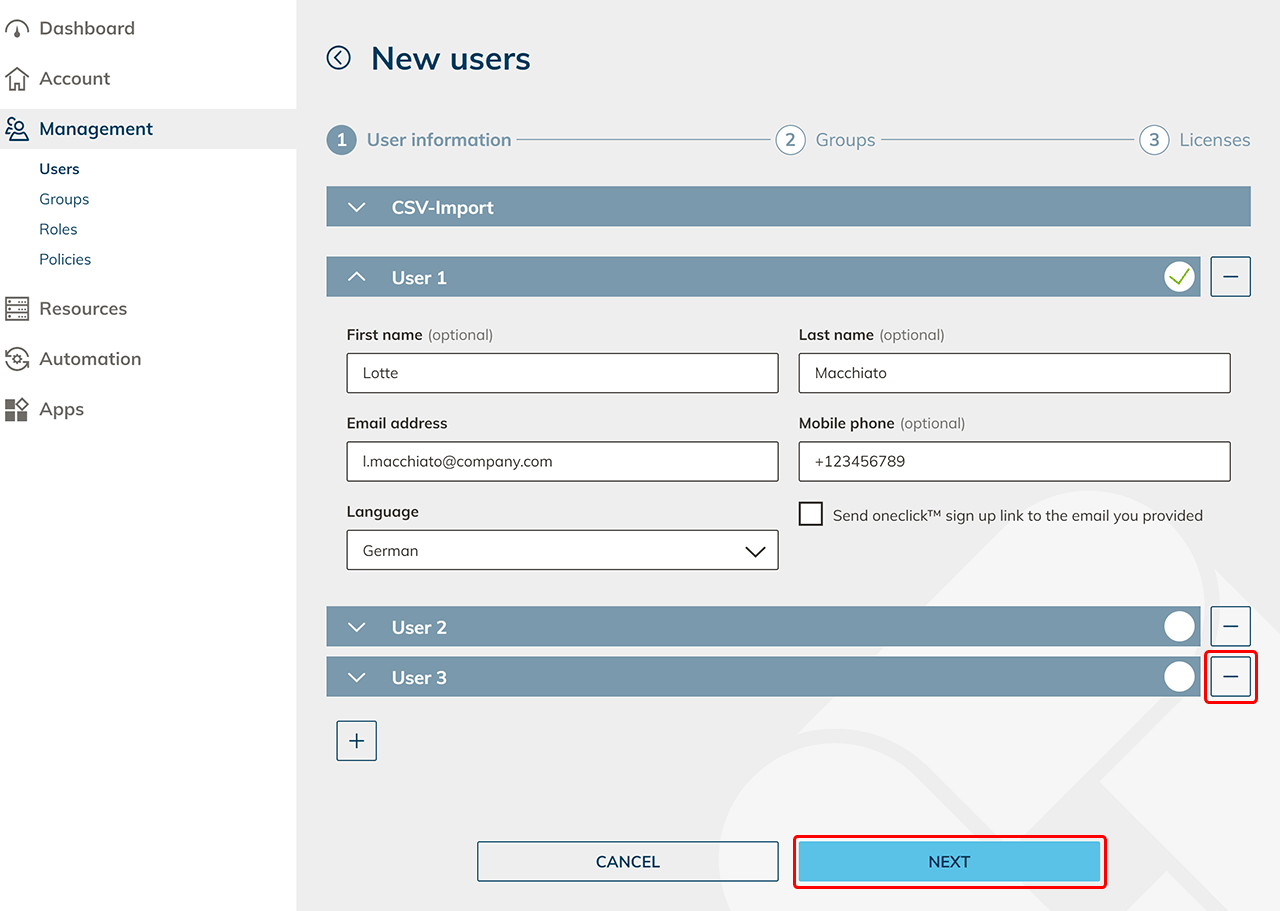Remove User 3 with the minus button
Image resolution: width=1280 pixels, height=911 pixels.
click(1230, 677)
